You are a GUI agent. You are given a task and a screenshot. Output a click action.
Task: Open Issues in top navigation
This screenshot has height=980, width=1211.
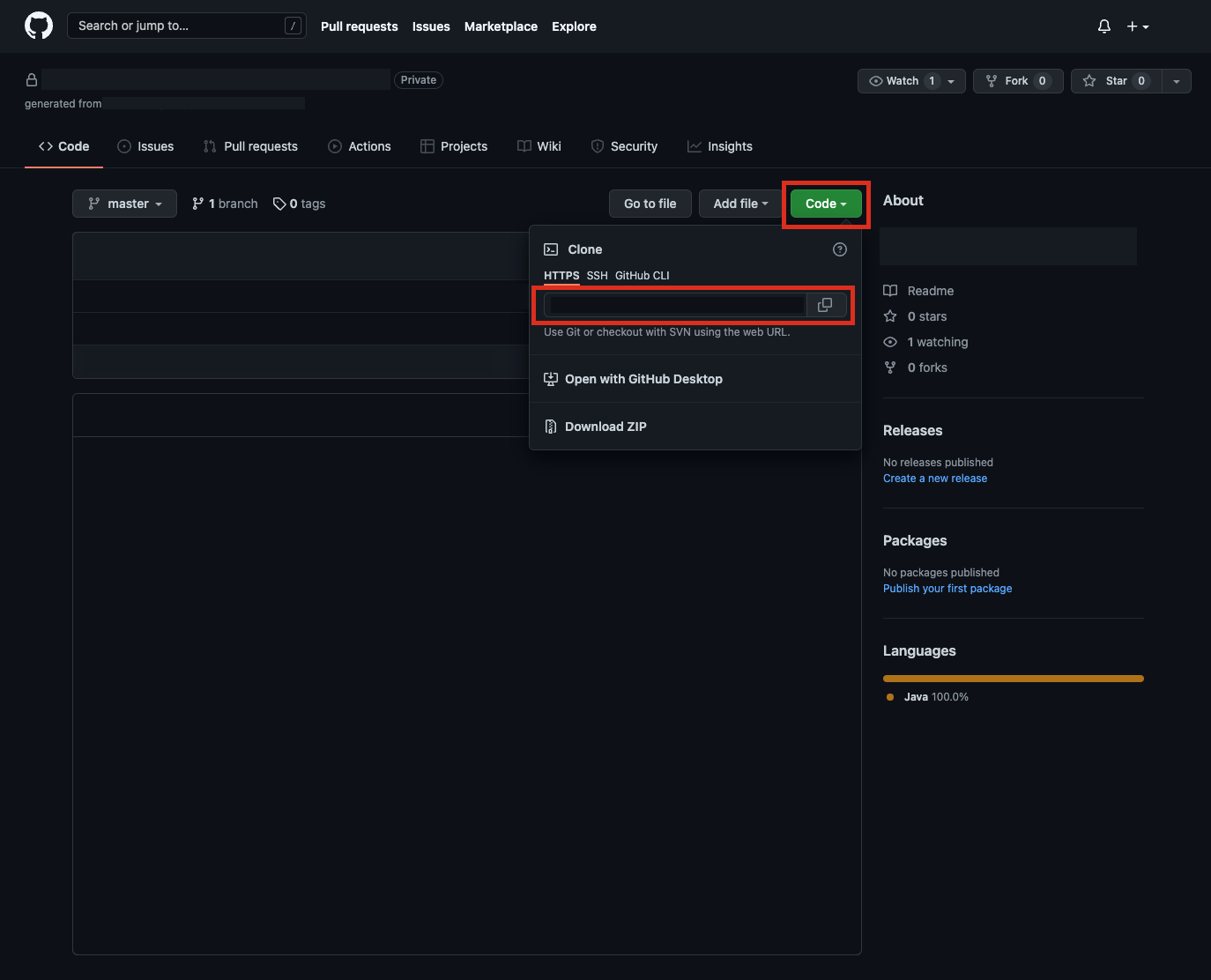[x=431, y=26]
